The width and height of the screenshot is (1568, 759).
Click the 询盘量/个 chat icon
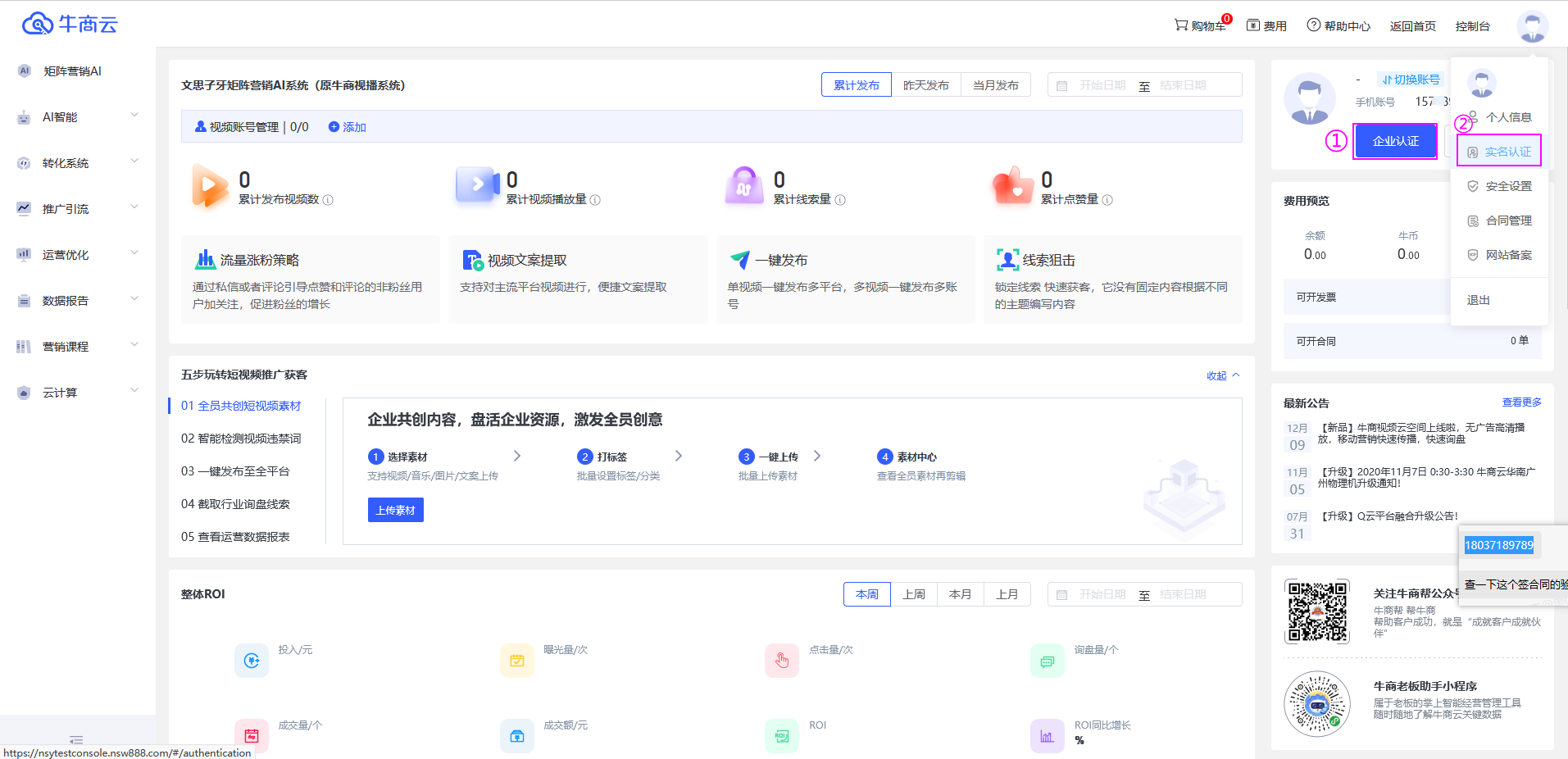(1048, 661)
